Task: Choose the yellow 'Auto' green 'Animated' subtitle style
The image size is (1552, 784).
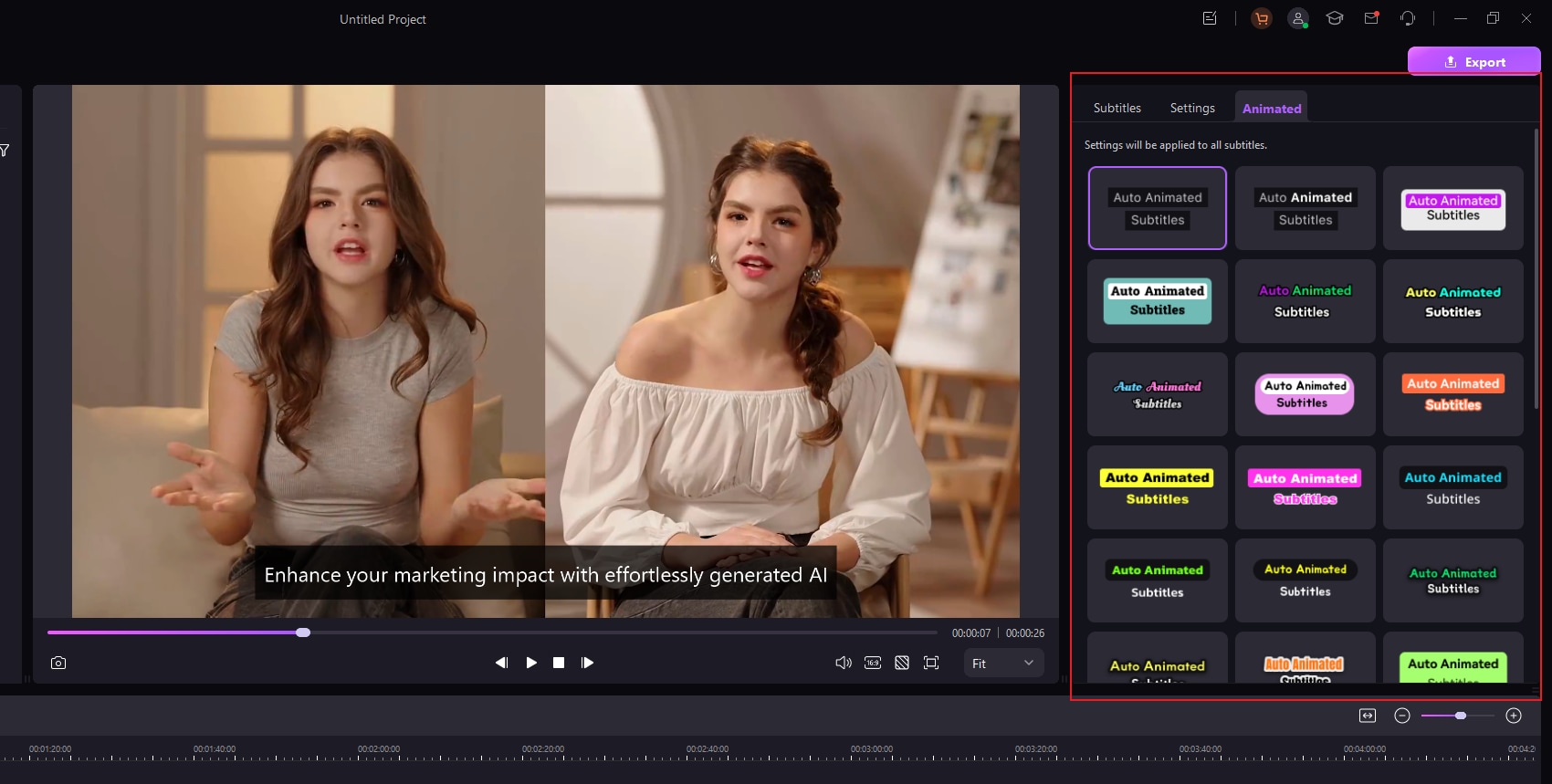Action: 1453,301
